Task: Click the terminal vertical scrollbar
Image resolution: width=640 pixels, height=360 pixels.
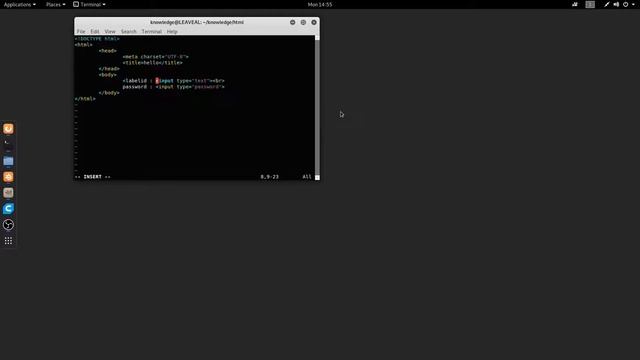Action: [317, 107]
